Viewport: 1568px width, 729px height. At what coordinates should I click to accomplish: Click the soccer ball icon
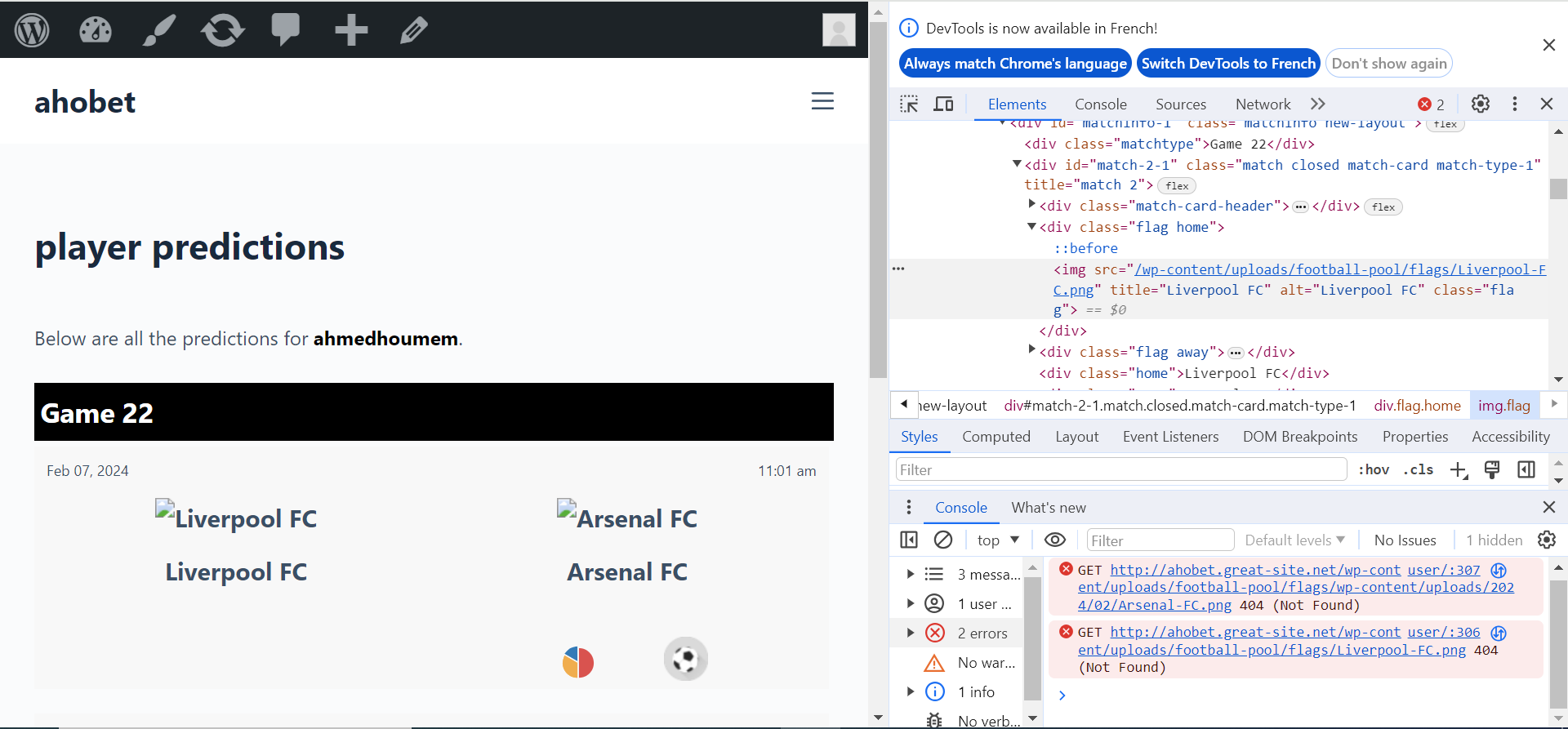(685, 659)
